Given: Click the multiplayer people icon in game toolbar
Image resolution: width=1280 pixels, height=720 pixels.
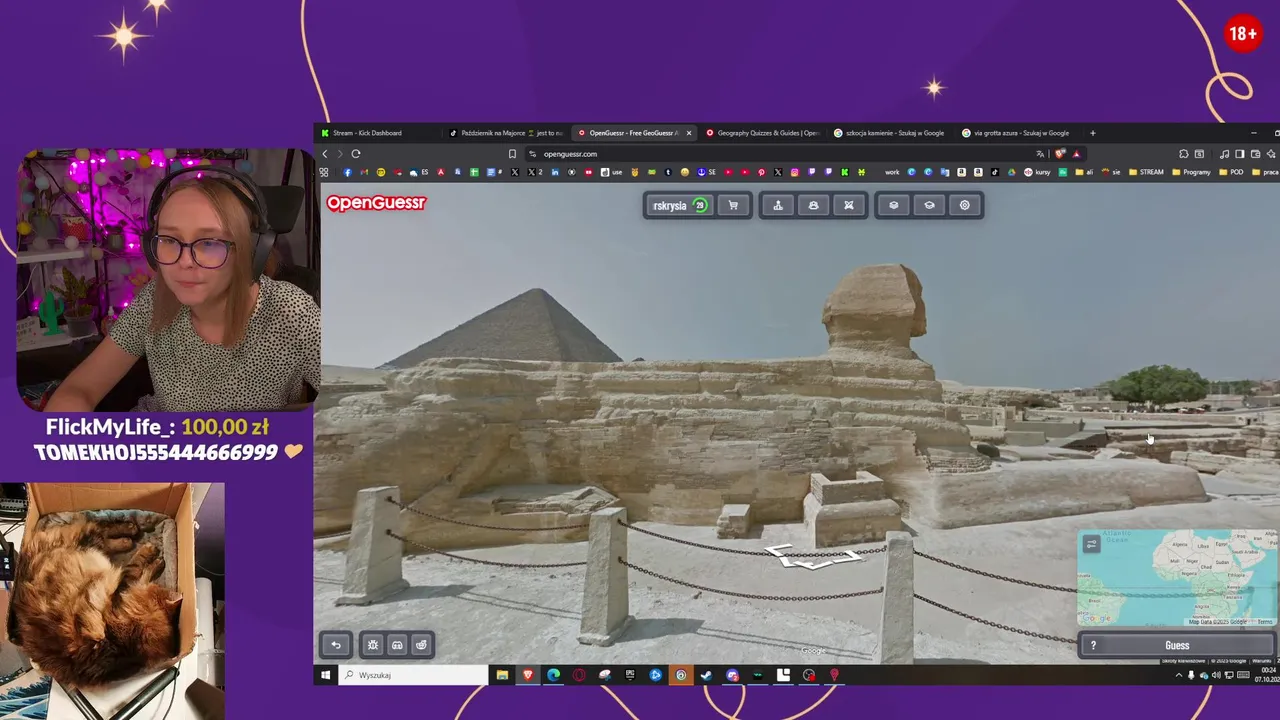Looking at the screenshot, I should point(813,205).
